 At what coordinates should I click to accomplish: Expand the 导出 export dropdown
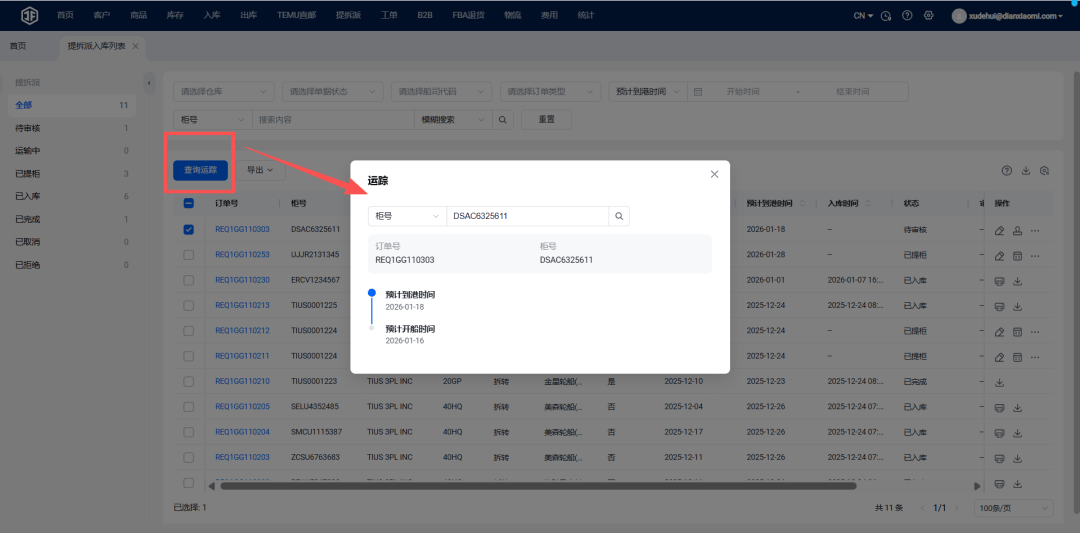click(x=259, y=171)
